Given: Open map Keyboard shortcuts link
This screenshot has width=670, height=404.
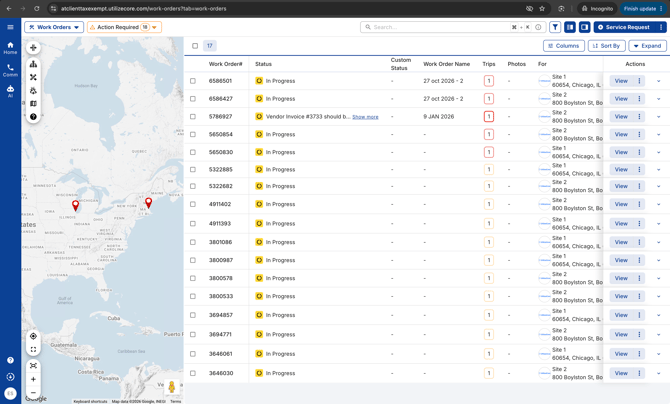Looking at the screenshot, I should click(90, 401).
